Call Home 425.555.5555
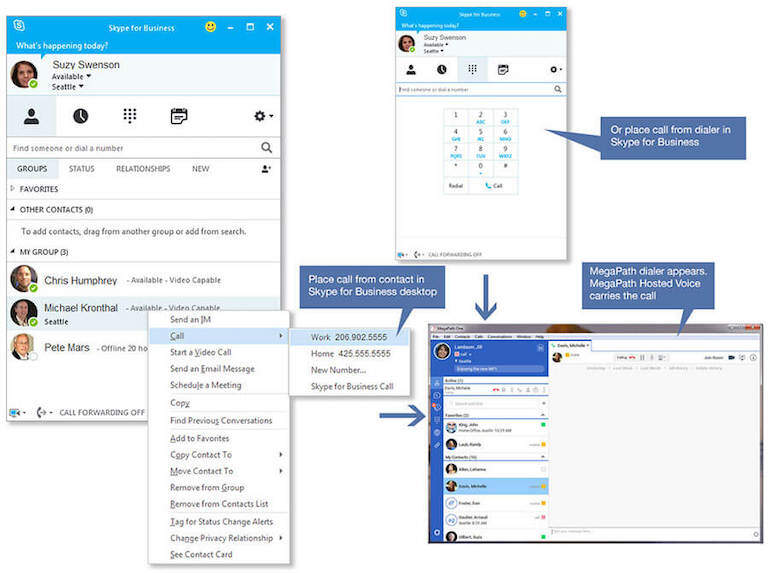This screenshot has width=768, height=573. click(351, 354)
